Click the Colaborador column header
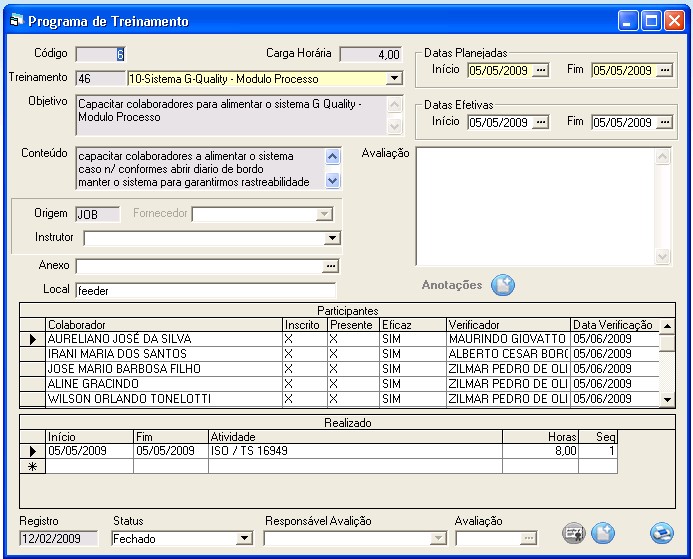 pyautogui.click(x=164, y=325)
